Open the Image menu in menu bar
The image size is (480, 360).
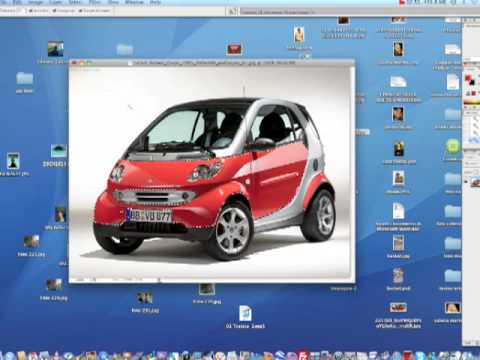[x=35, y=2]
